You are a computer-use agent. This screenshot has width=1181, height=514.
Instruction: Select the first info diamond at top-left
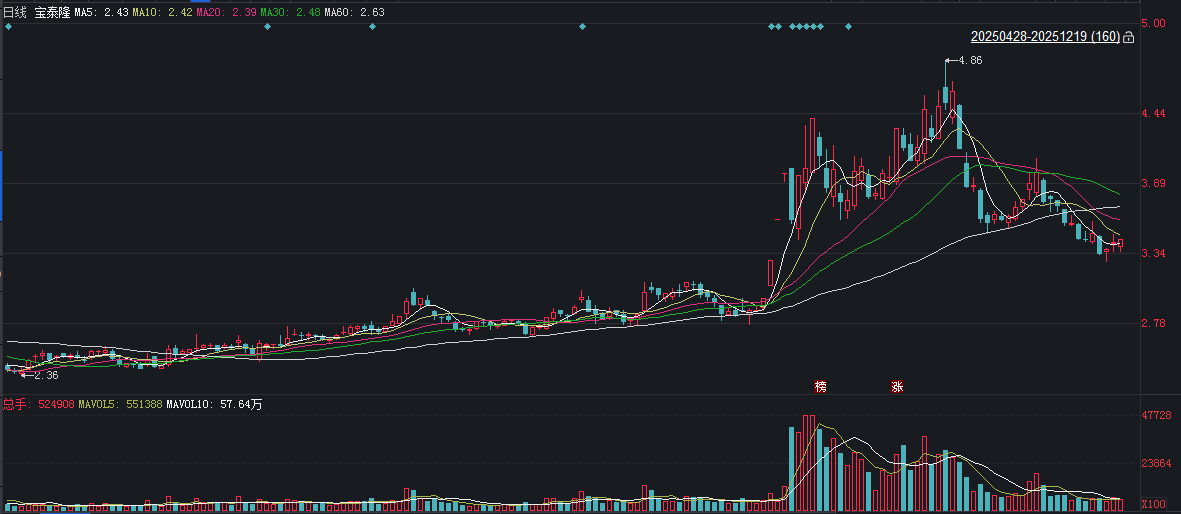[x=8, y=27]
